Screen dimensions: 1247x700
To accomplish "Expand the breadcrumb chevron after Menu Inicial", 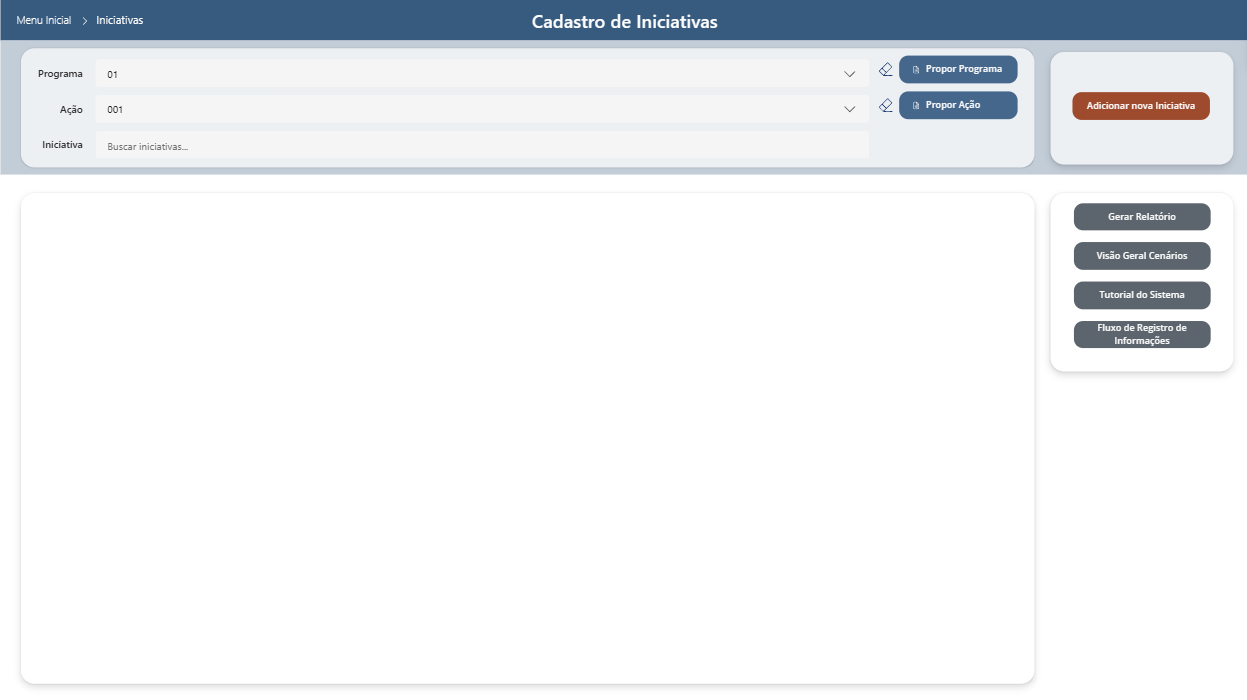I will point(84,19).
